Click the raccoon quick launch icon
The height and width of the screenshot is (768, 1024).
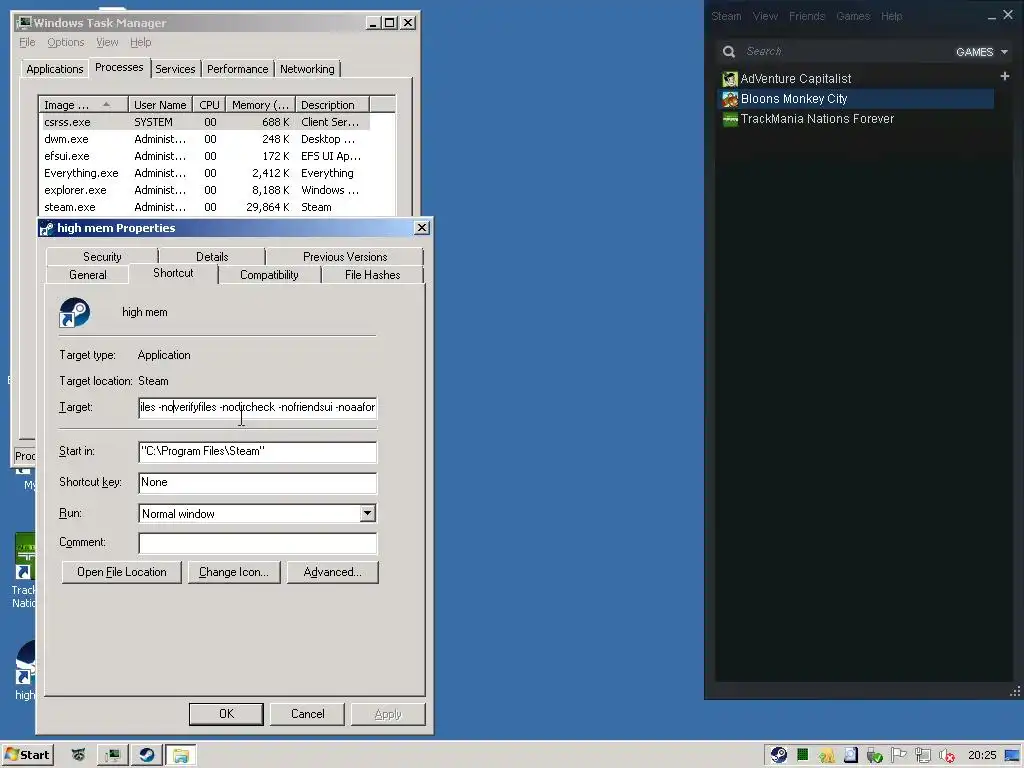pyautogui.click(x=78, y=755)
